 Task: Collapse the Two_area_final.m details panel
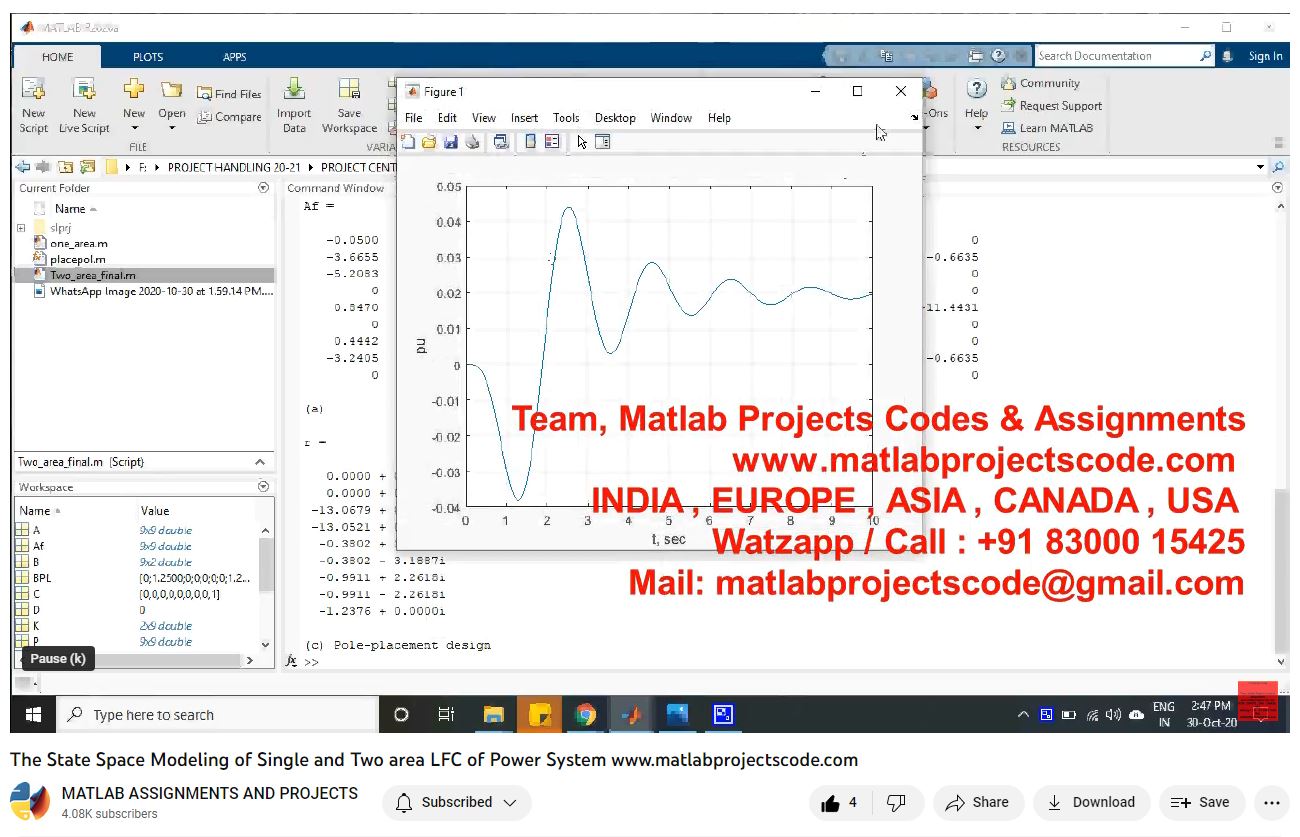coord(260,462)
